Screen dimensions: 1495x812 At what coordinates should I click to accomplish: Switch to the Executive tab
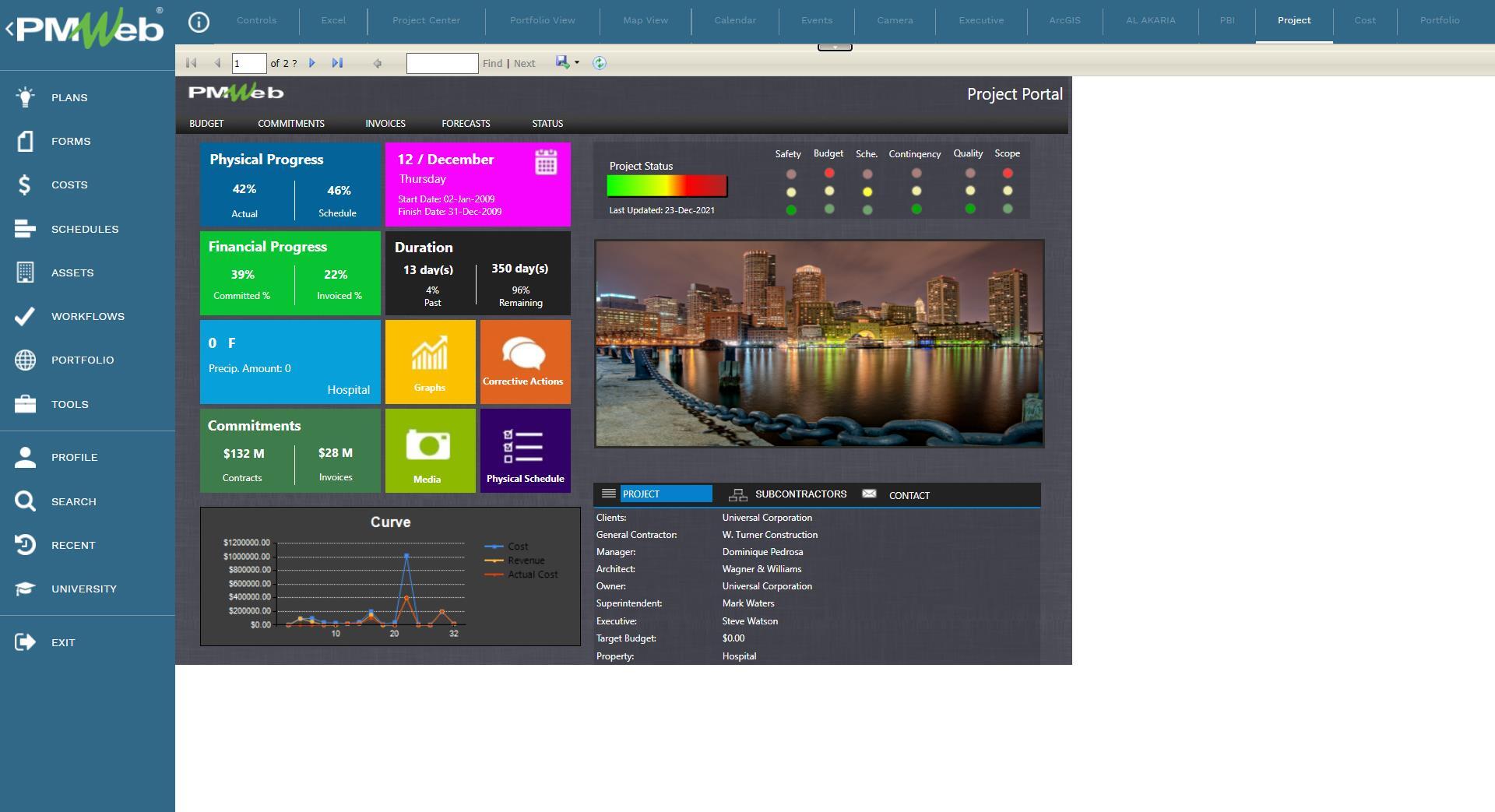(981, 20)
